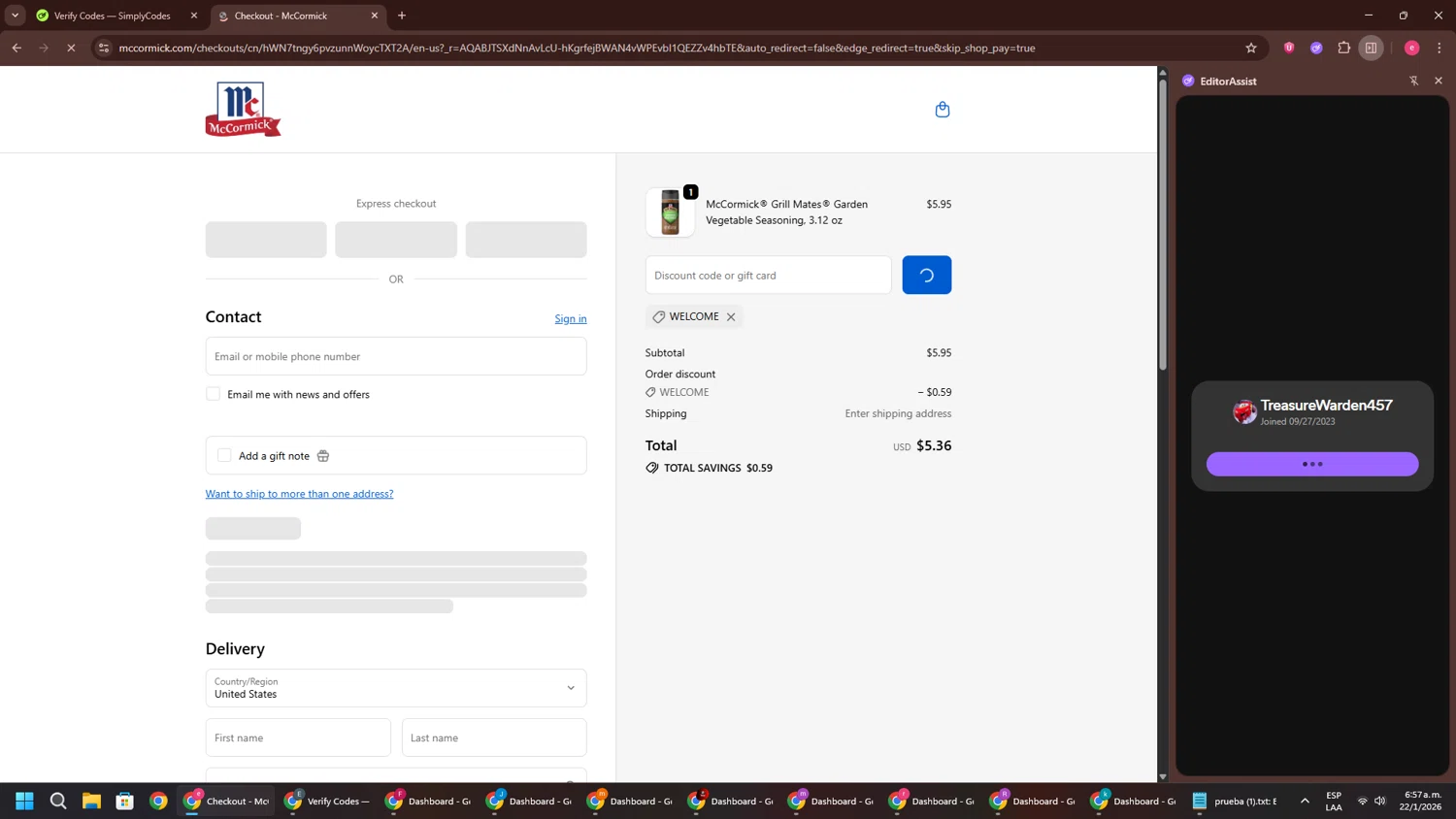Open the shopping bag cart icon
The image size is (1456, 819).
click(x=942, y=110)
